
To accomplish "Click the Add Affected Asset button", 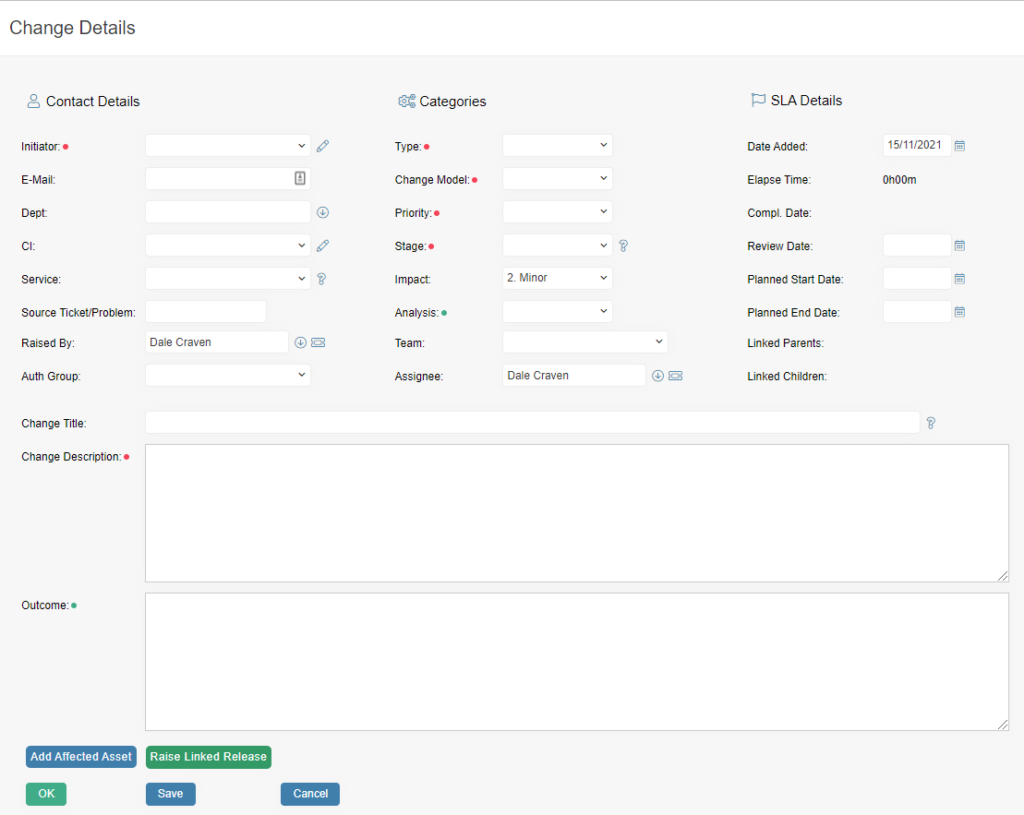I will coord(81,757).
